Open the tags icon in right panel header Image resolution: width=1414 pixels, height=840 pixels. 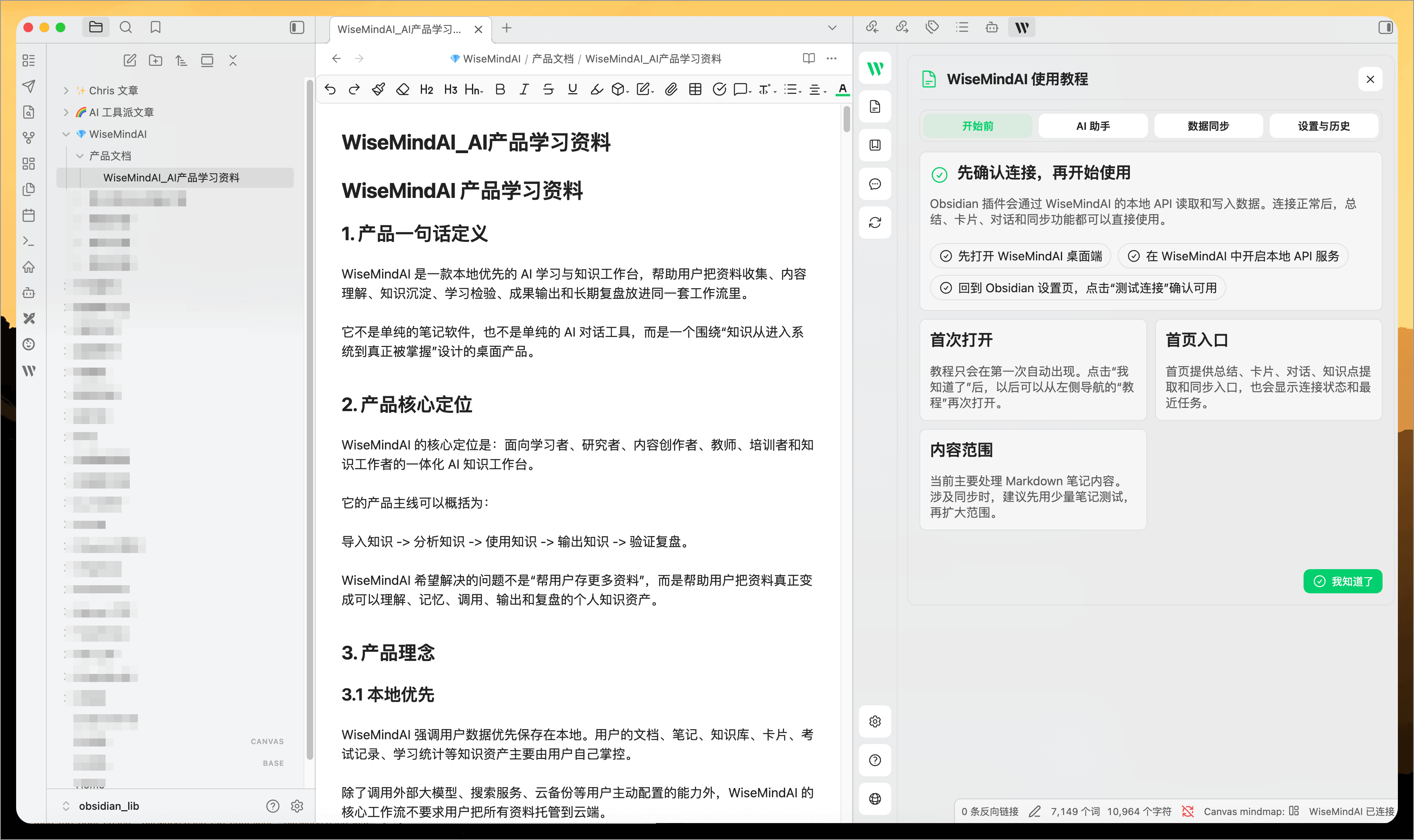click(932, 27)
